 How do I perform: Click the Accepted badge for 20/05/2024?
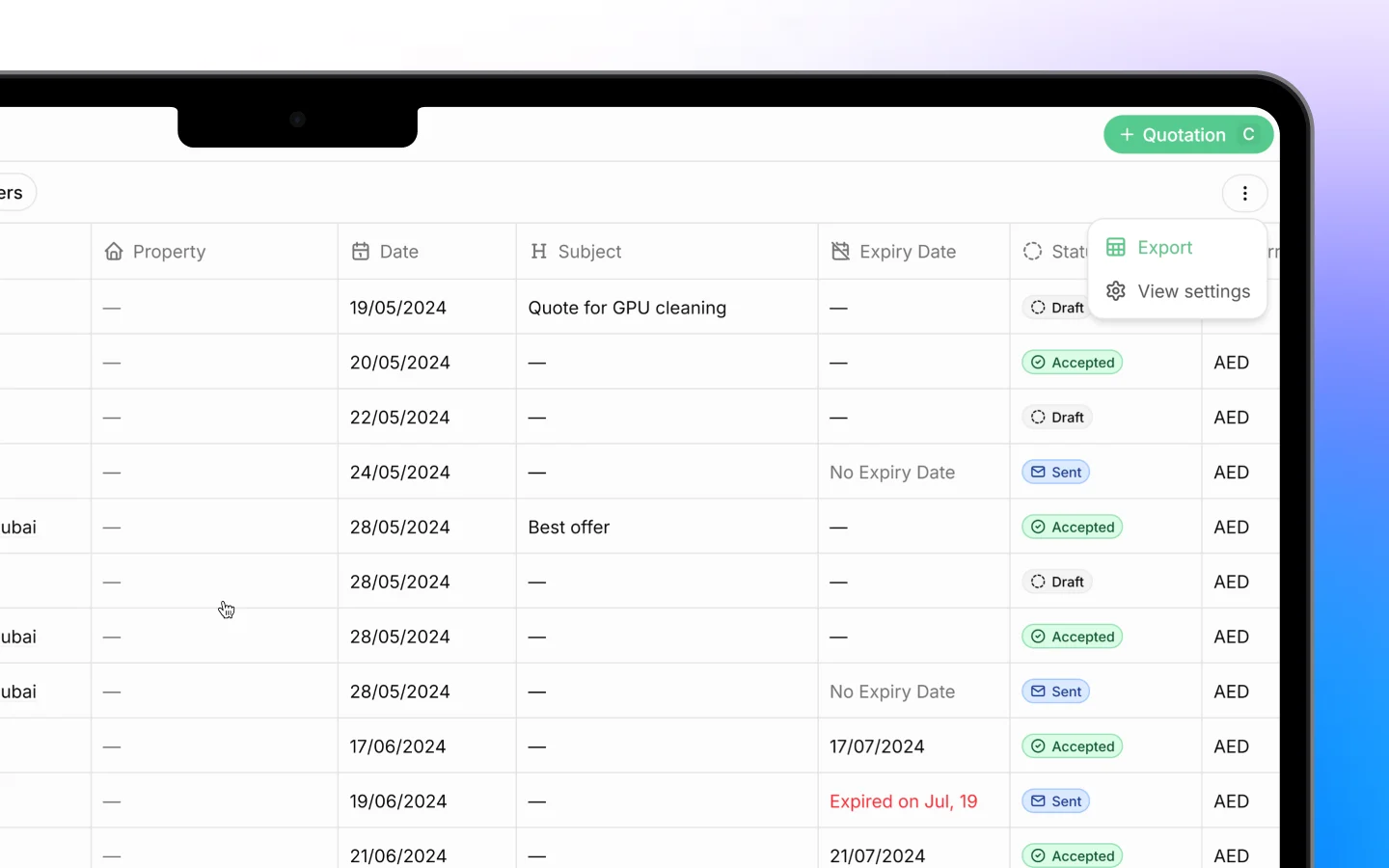point(1072,363)
